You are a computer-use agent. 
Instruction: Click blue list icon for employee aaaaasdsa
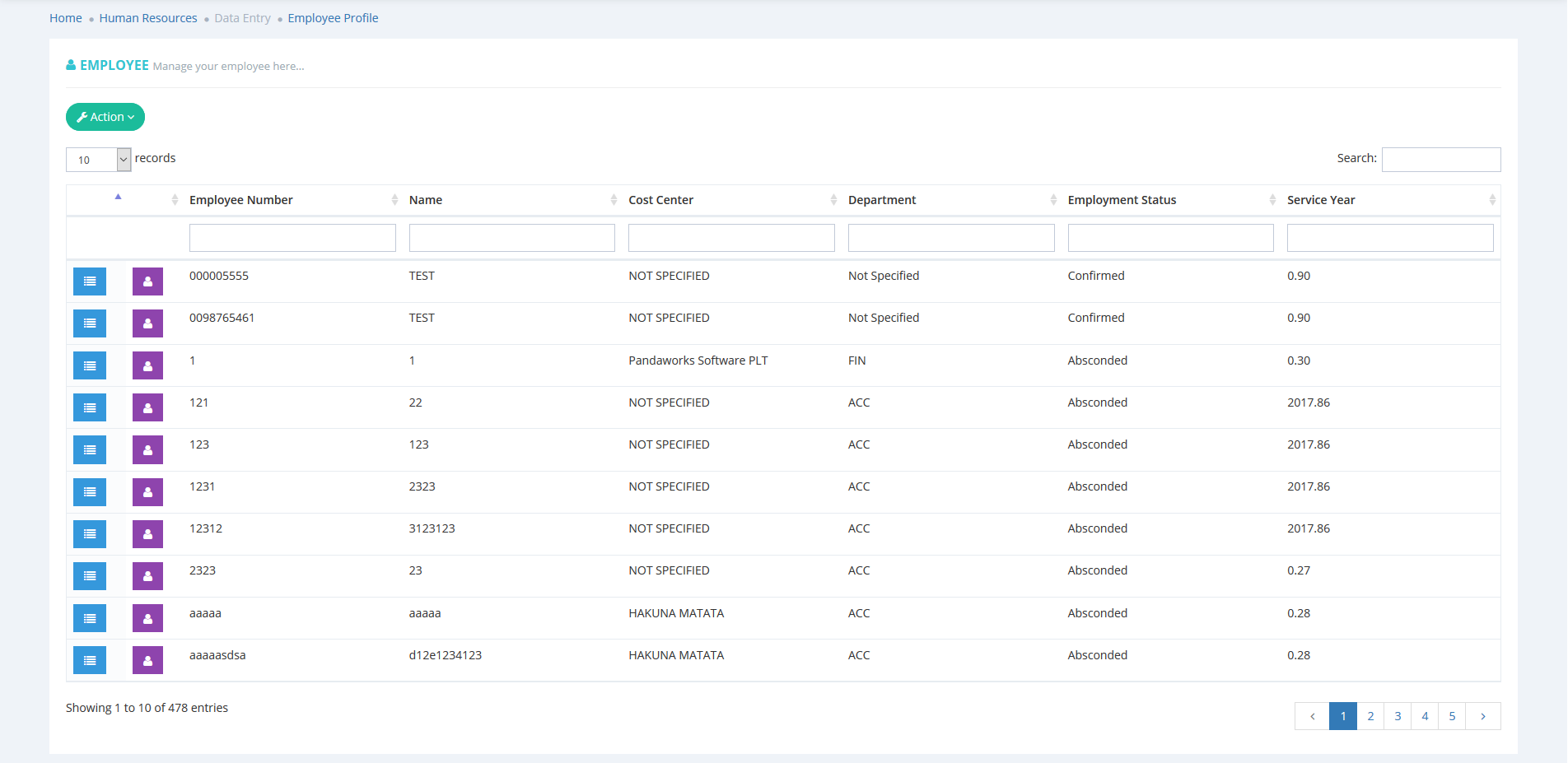(x=90, y=661)
